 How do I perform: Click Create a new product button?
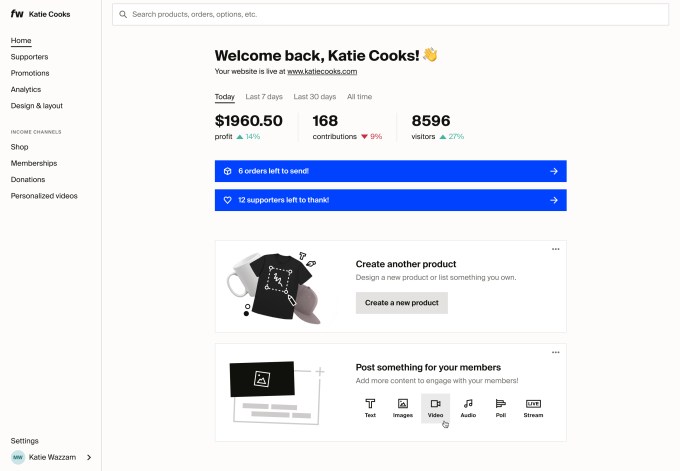[x=402, y=303]
